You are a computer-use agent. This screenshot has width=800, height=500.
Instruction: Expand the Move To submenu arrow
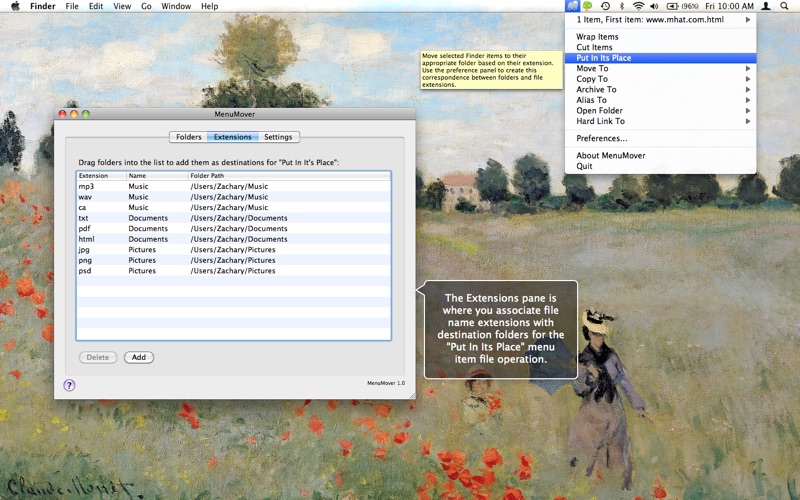pos(748,68)
